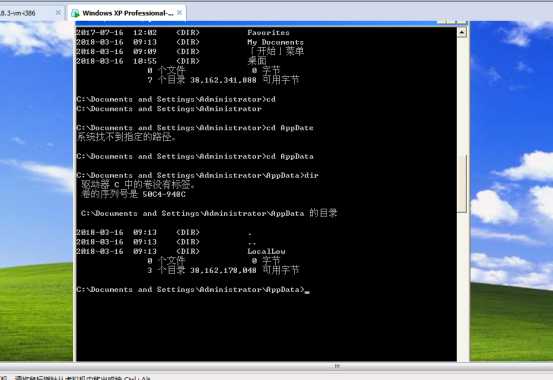Click the console vertical scrollbar thumb

[462, 183]
